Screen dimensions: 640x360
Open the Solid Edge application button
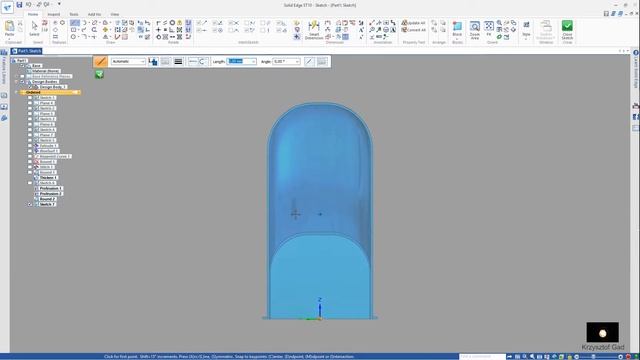[7, 7]
